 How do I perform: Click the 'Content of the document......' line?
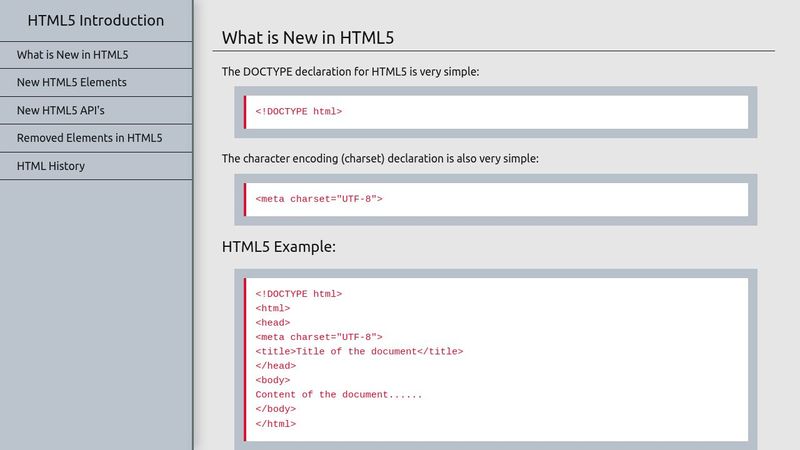(x=339, y=394)
